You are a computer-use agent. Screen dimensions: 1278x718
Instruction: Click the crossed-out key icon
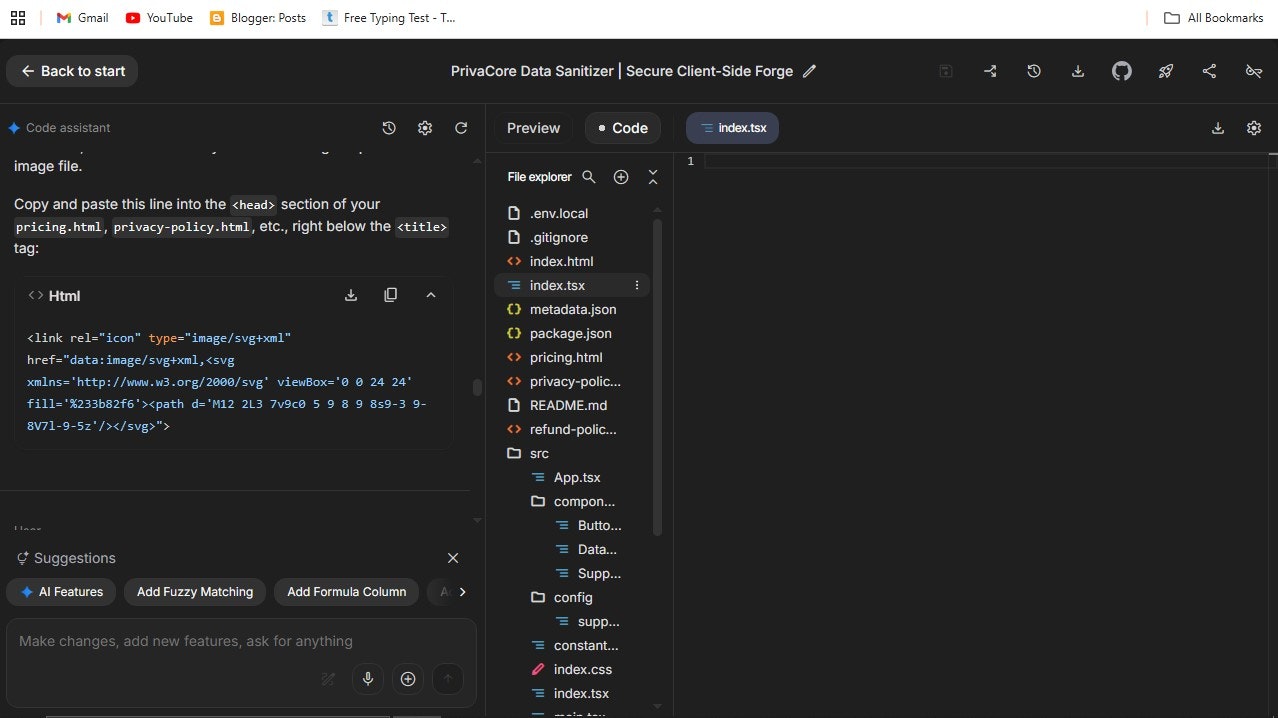(x=1253, y=71)
